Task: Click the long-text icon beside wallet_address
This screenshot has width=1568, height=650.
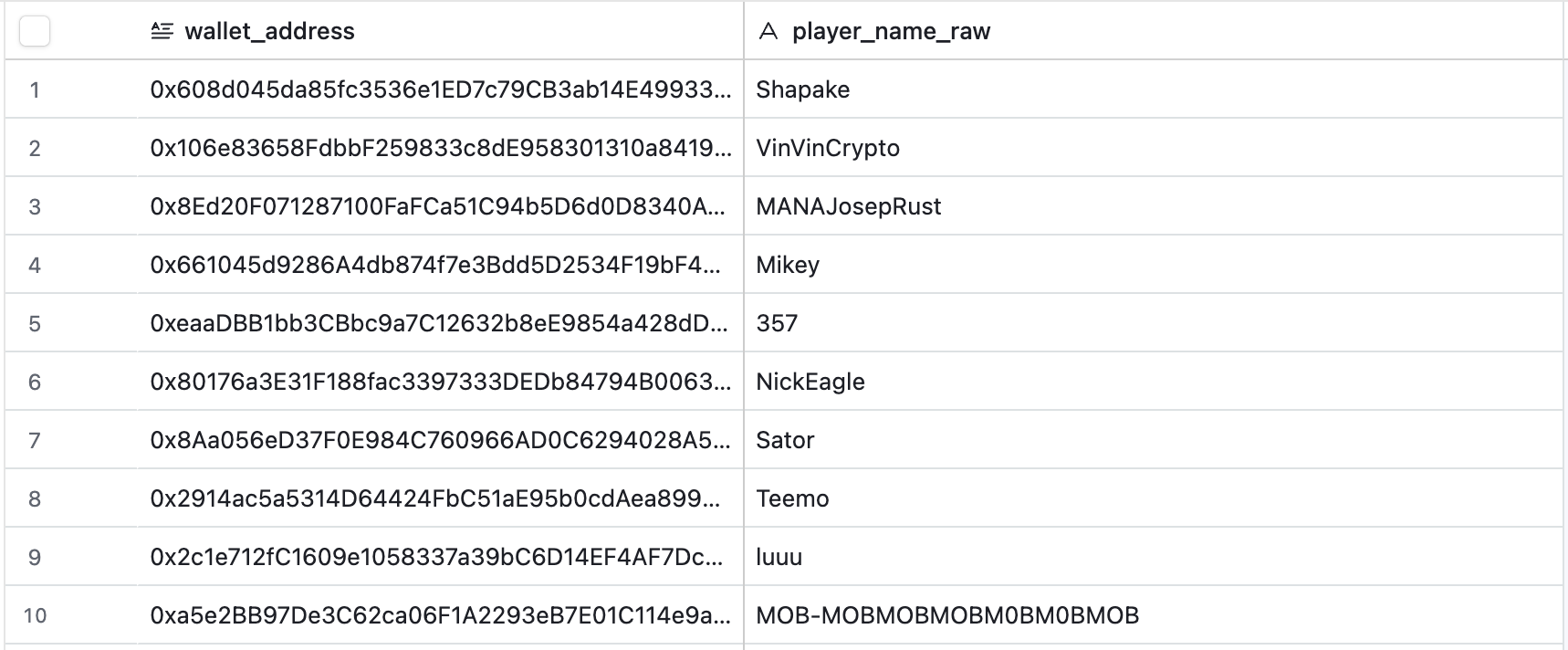Action: 162,32
